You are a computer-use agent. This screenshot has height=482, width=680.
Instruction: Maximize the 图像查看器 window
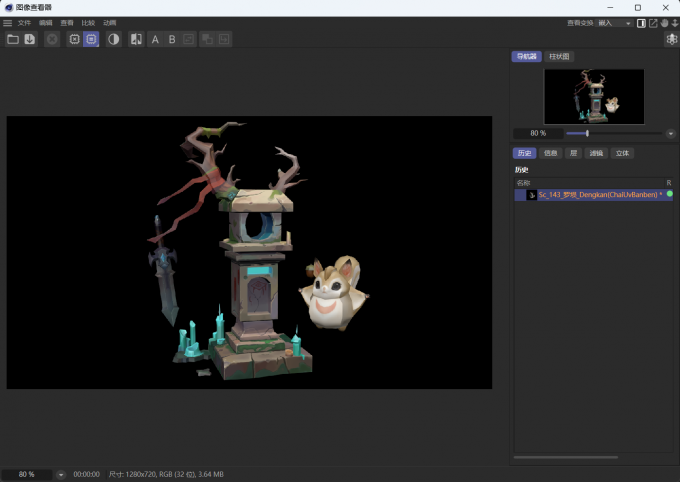638,7
